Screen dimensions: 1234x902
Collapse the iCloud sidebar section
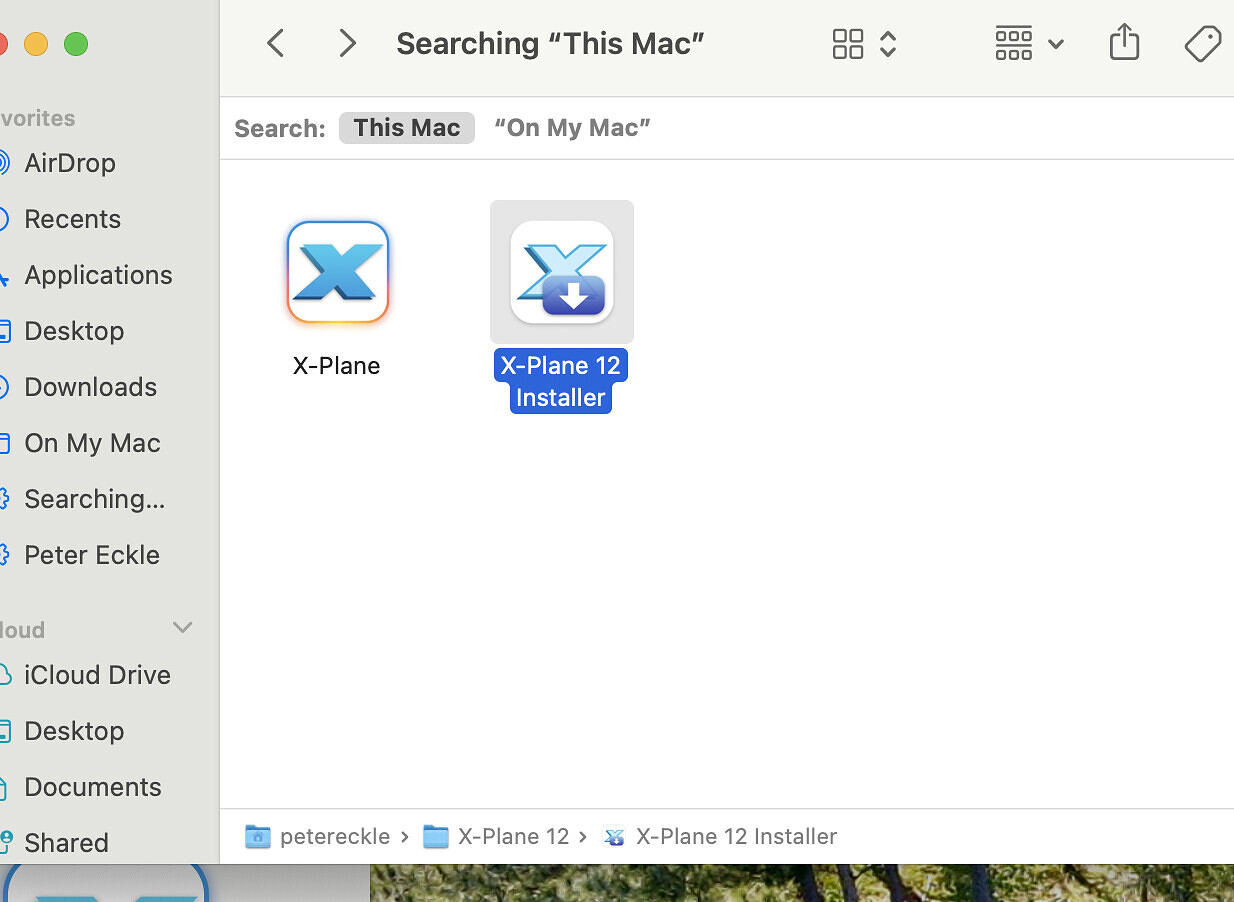[x=182, y=628]
